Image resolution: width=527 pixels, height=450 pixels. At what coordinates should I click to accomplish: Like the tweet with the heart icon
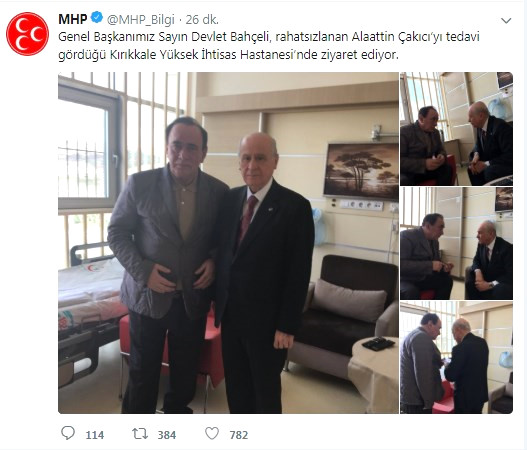(x=212, y=434)
